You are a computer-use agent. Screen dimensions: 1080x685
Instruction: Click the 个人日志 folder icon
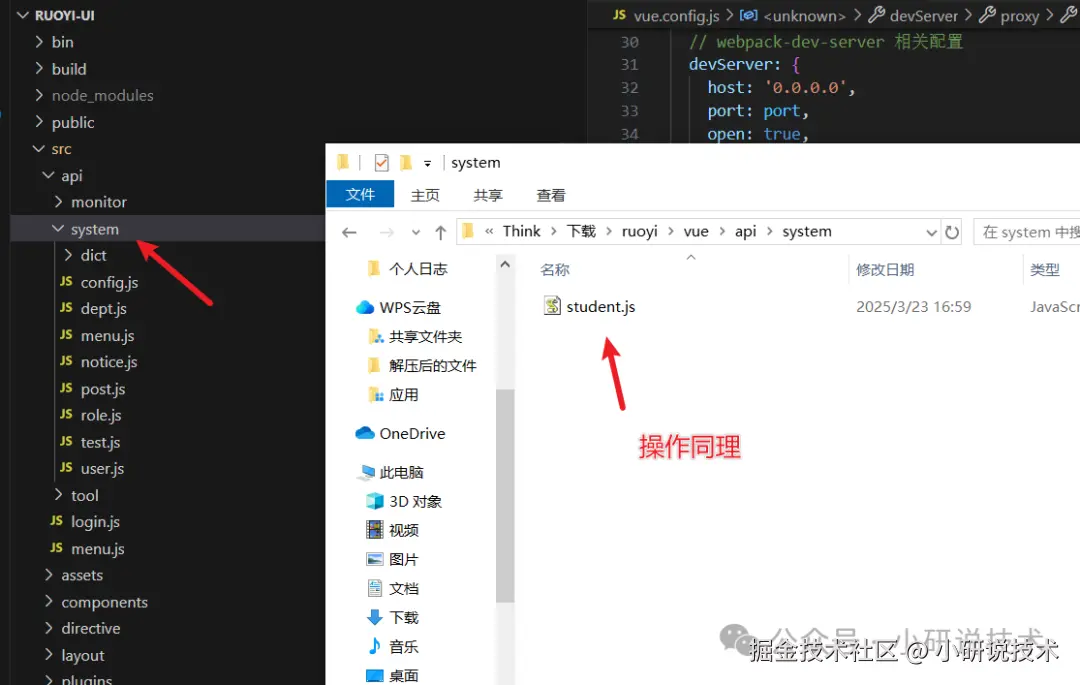click(x=374, y=268)
